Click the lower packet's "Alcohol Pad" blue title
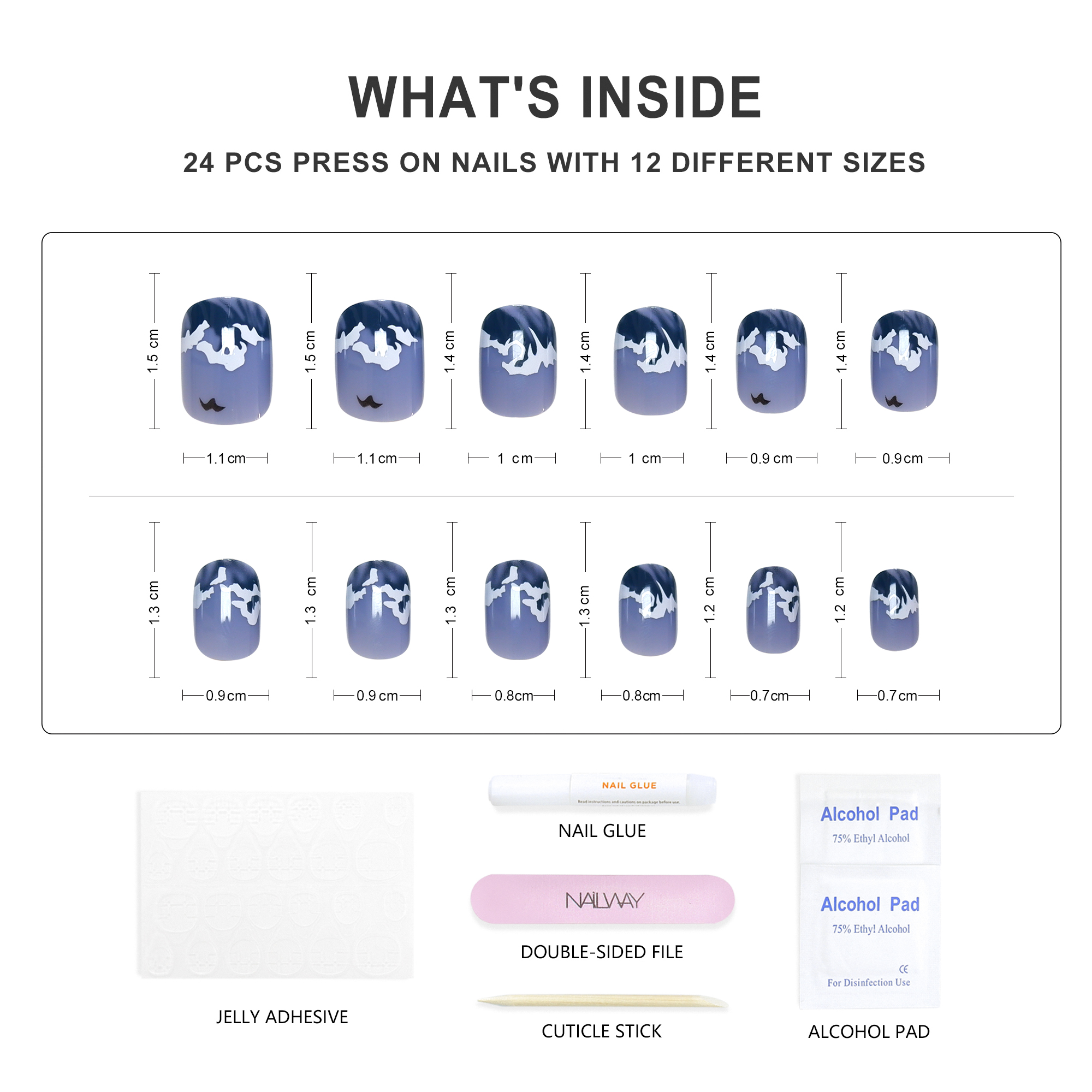This screenshot has height=1092, width=1092. (870, 905)
